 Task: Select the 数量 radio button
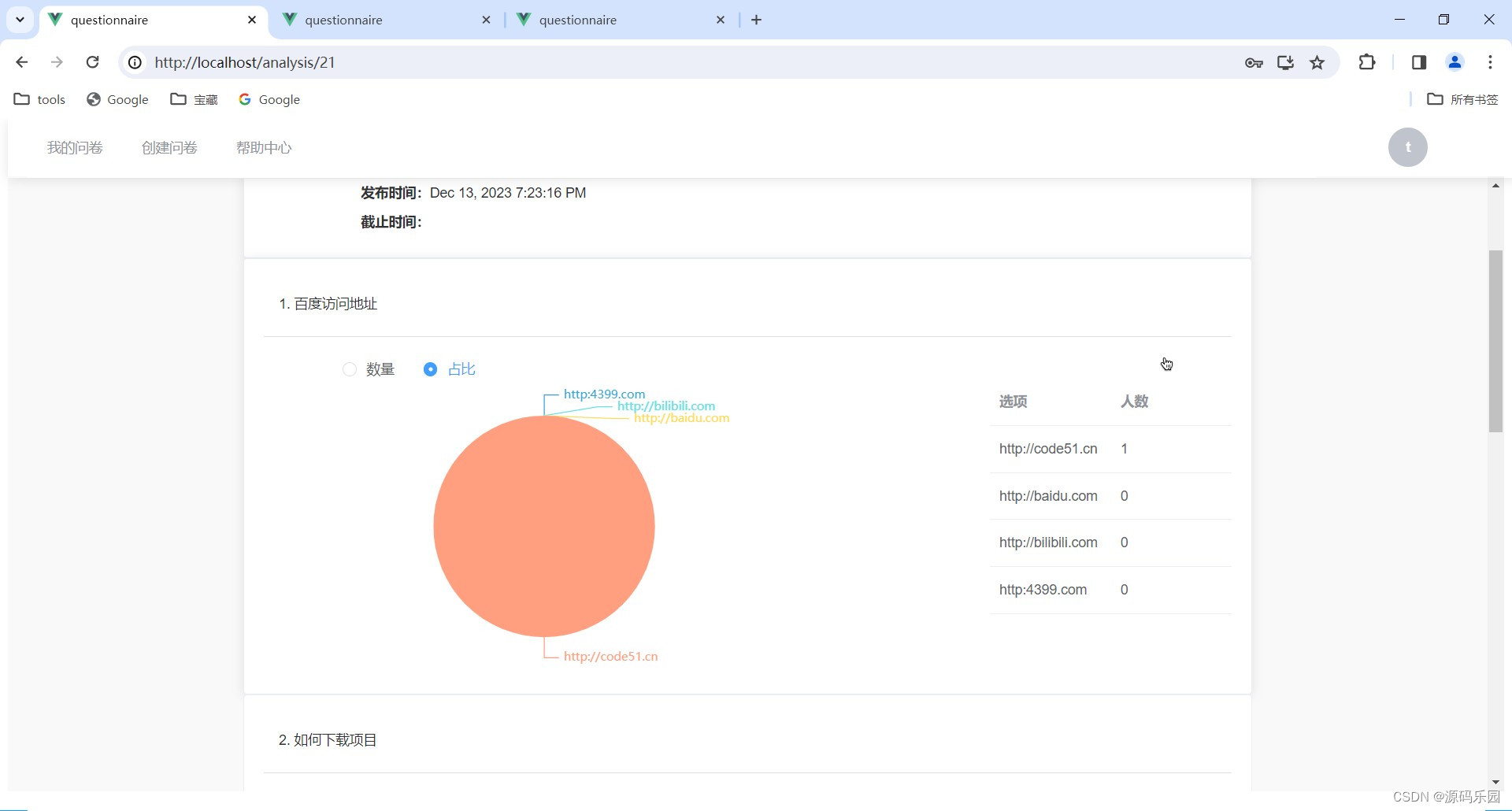click(349, 368)
